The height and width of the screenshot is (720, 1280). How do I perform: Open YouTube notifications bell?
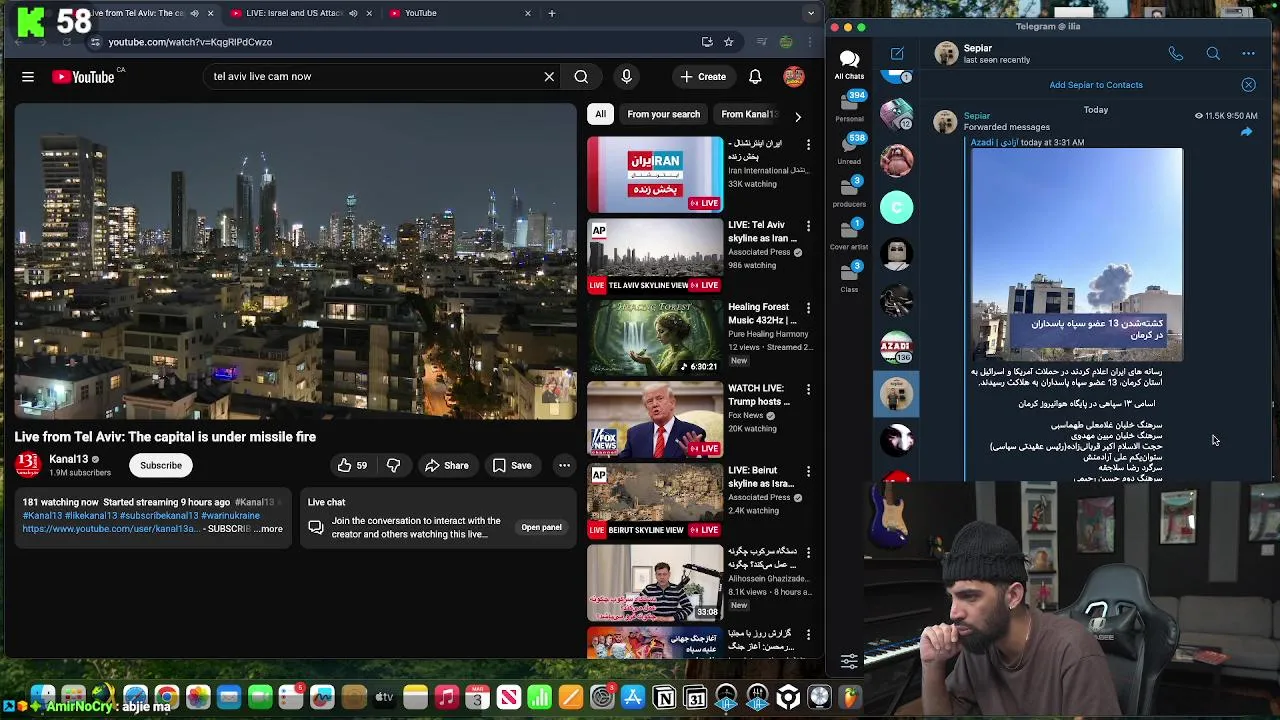(x=755, y=76)
